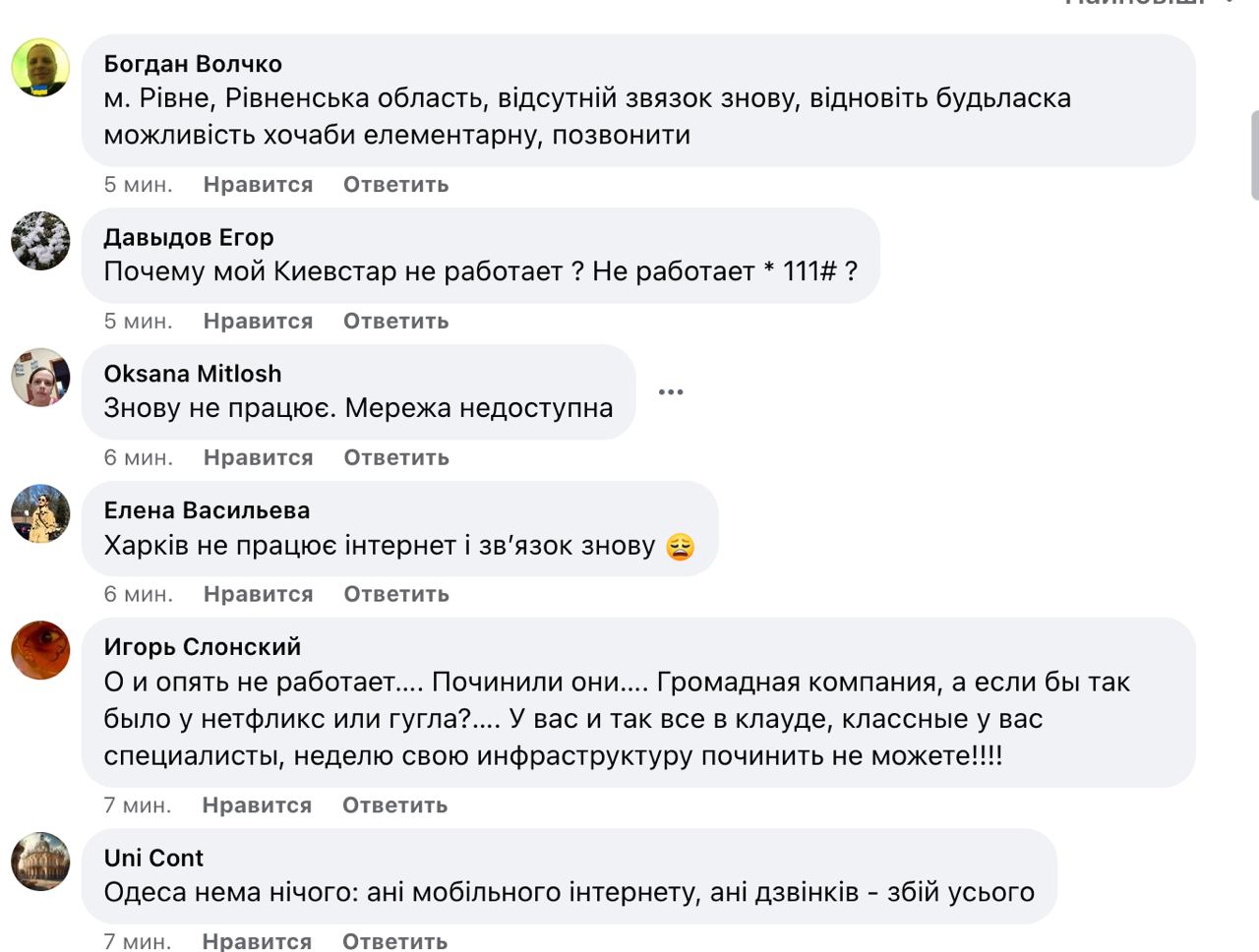This screenshot has width=1259, height=952.
Task: Open Богдан Волчко's profile name link
Action: 193,64
